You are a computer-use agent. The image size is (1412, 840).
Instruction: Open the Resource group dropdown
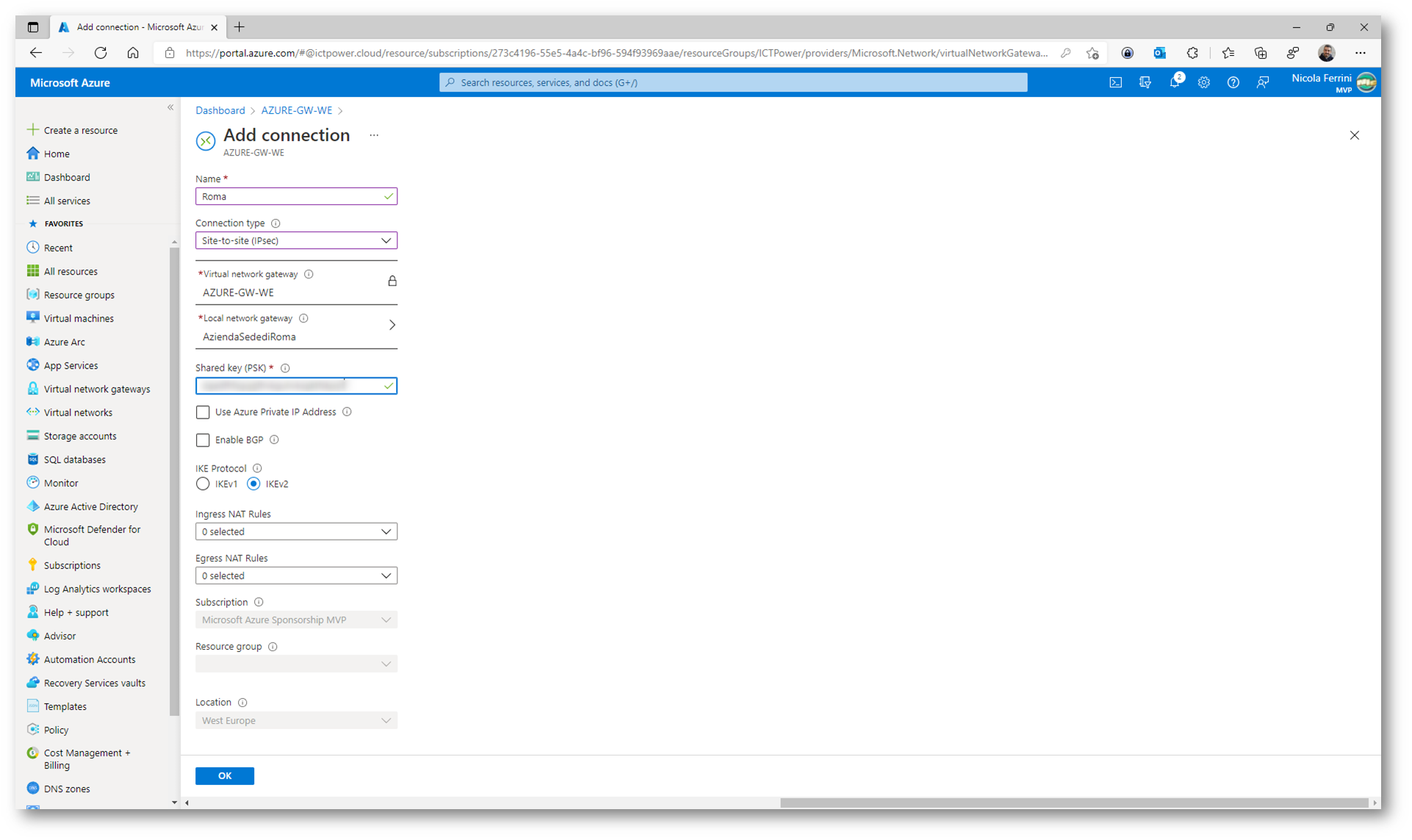pos(296,664)
